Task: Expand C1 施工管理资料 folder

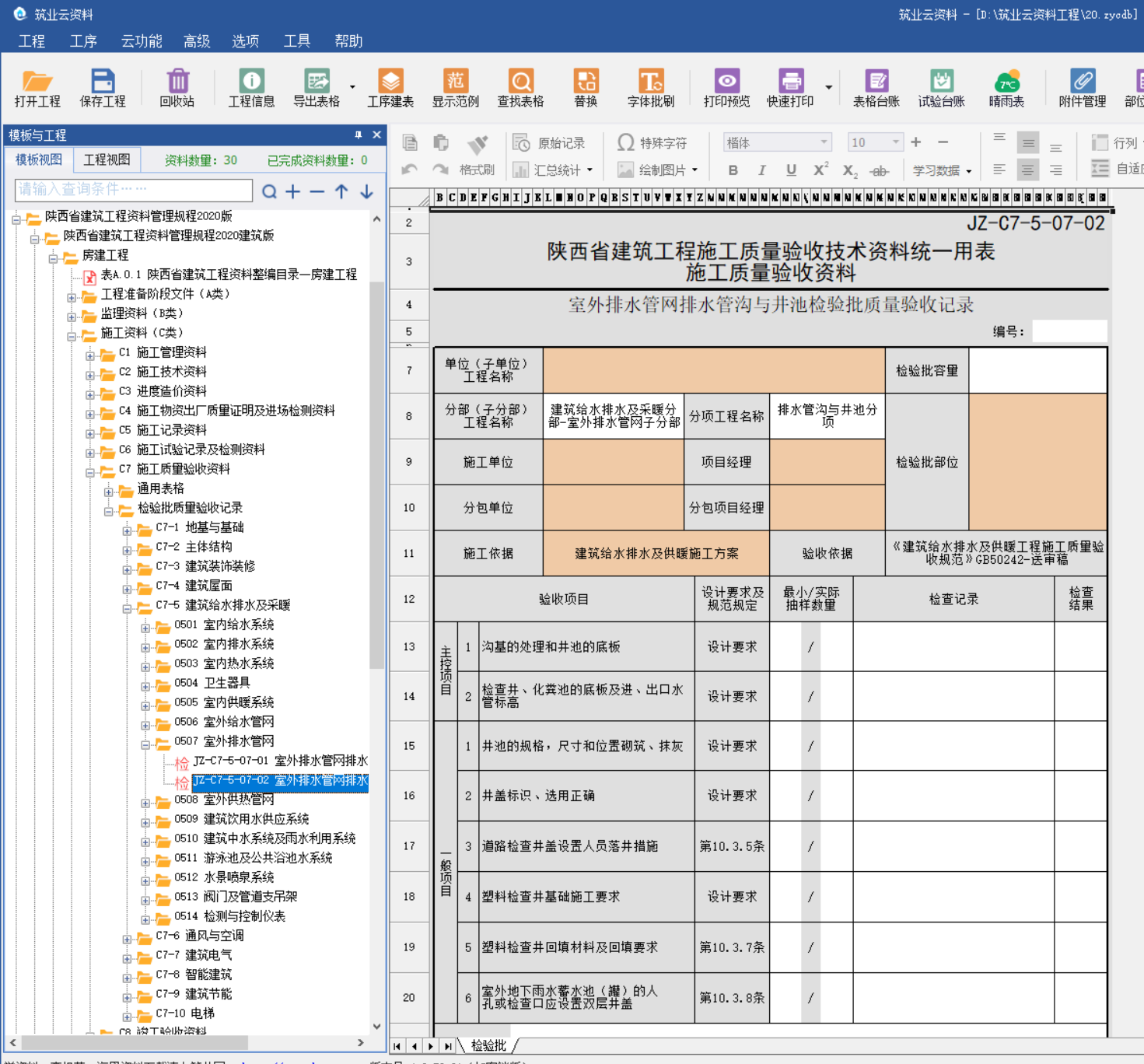Action: 90,355
